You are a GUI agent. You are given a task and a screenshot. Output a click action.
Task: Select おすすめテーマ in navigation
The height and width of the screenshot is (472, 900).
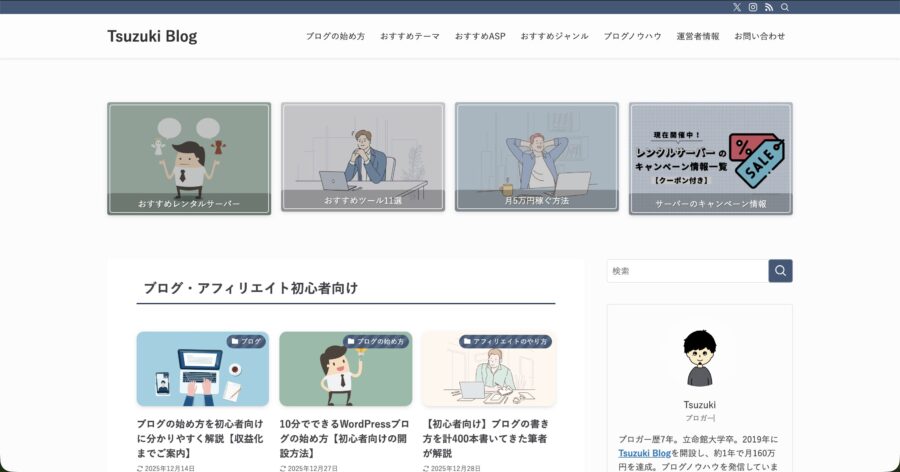click(410, 36)
